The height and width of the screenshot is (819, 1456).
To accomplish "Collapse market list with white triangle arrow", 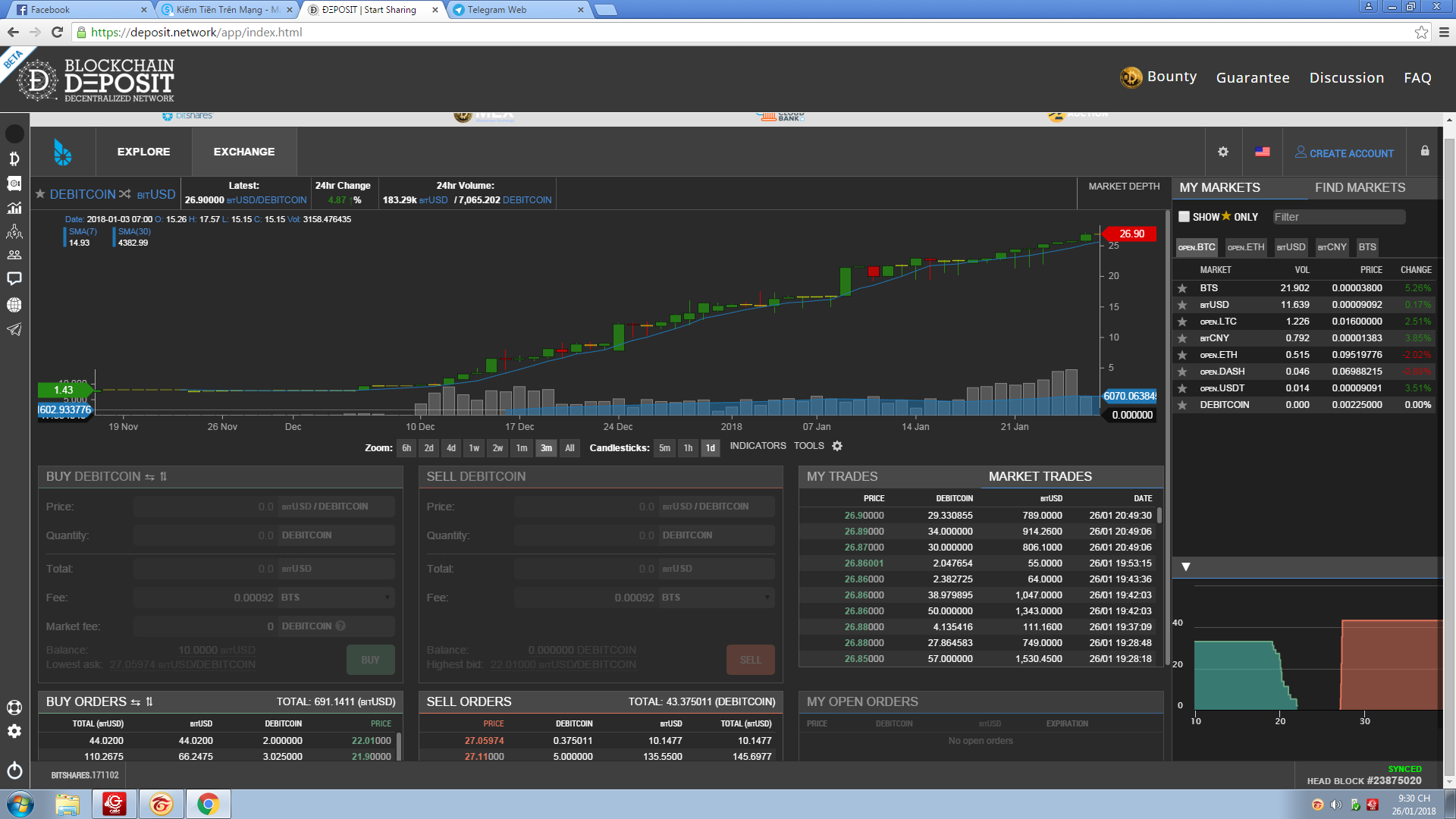I will (1186, 566).
